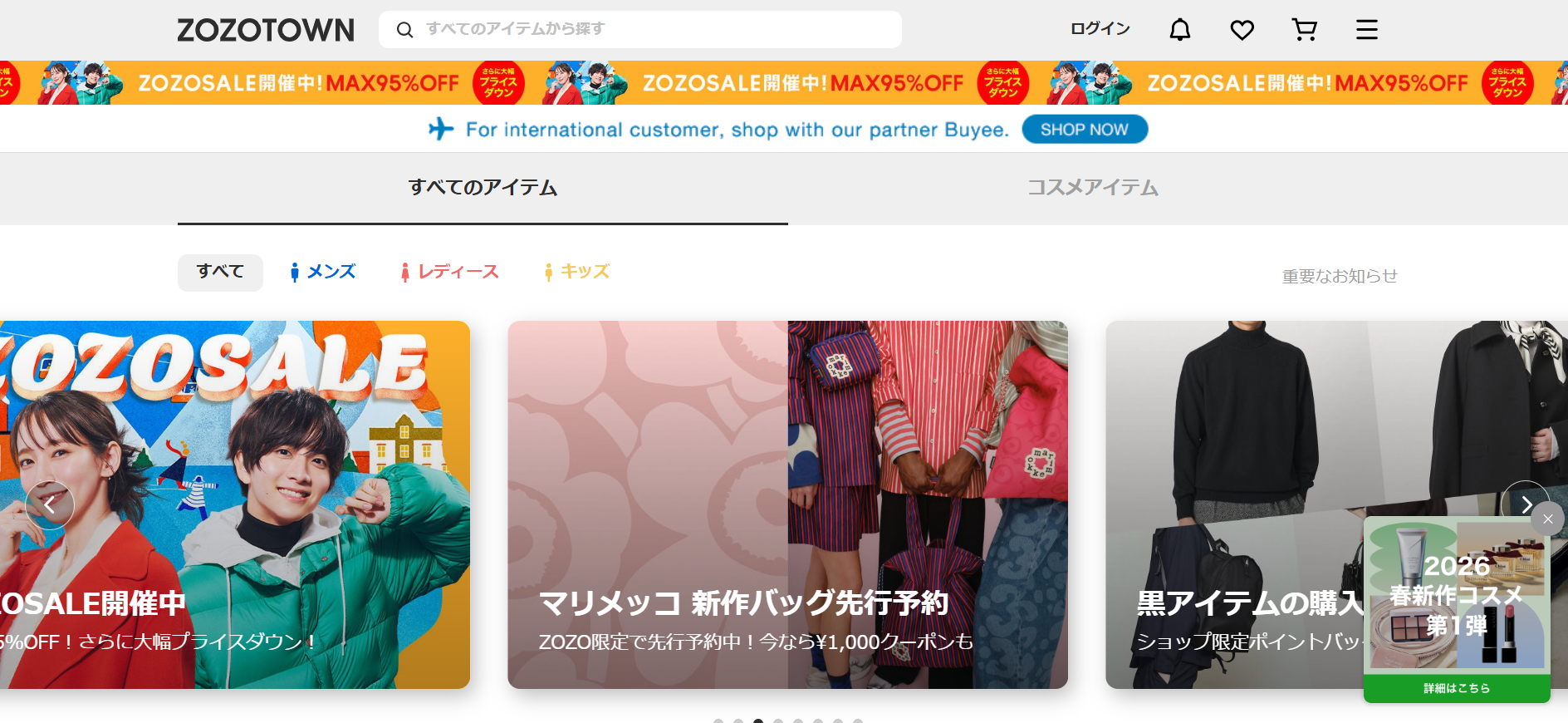This screenshot has width=1568, height=723.
Task: Click the airplane icon in Buyee banner
Action: [x=441, y=129]
